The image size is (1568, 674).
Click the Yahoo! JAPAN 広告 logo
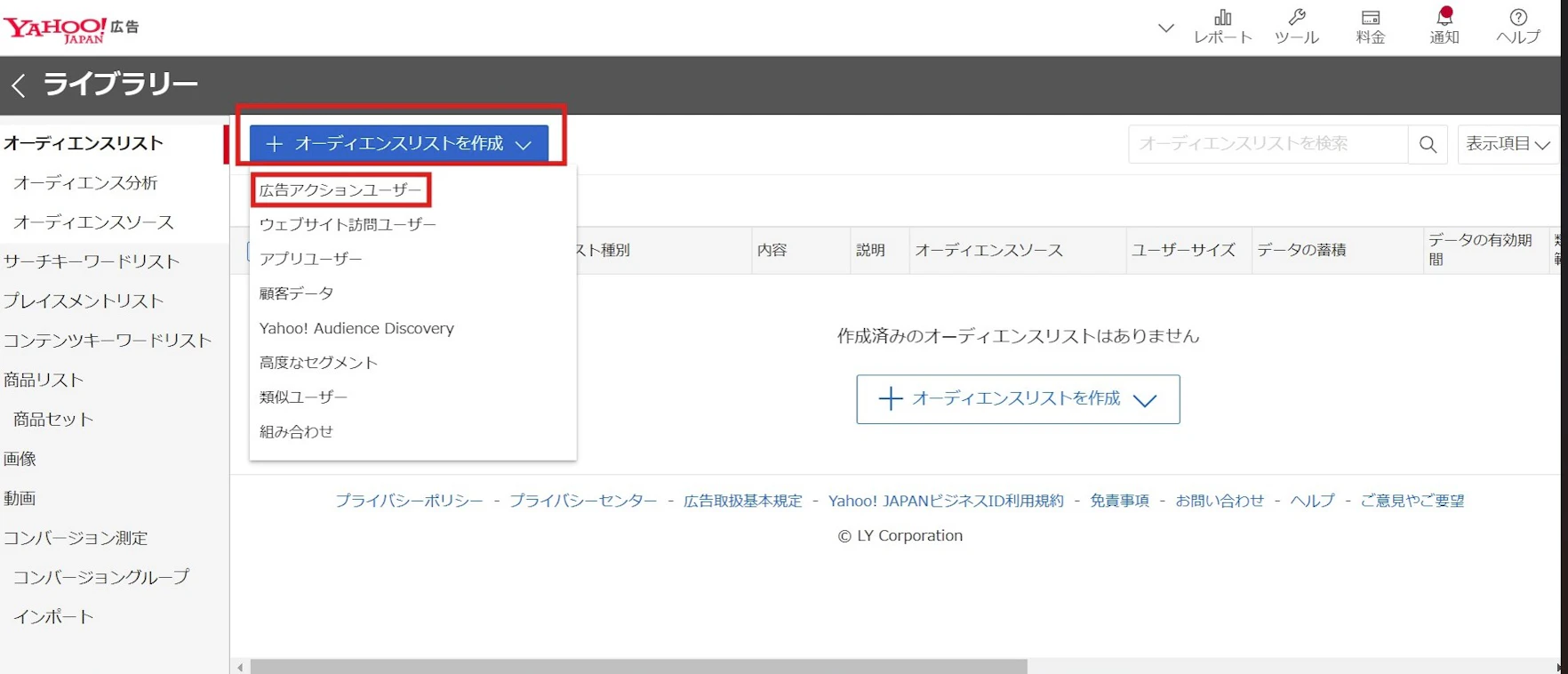coord(71,28)
